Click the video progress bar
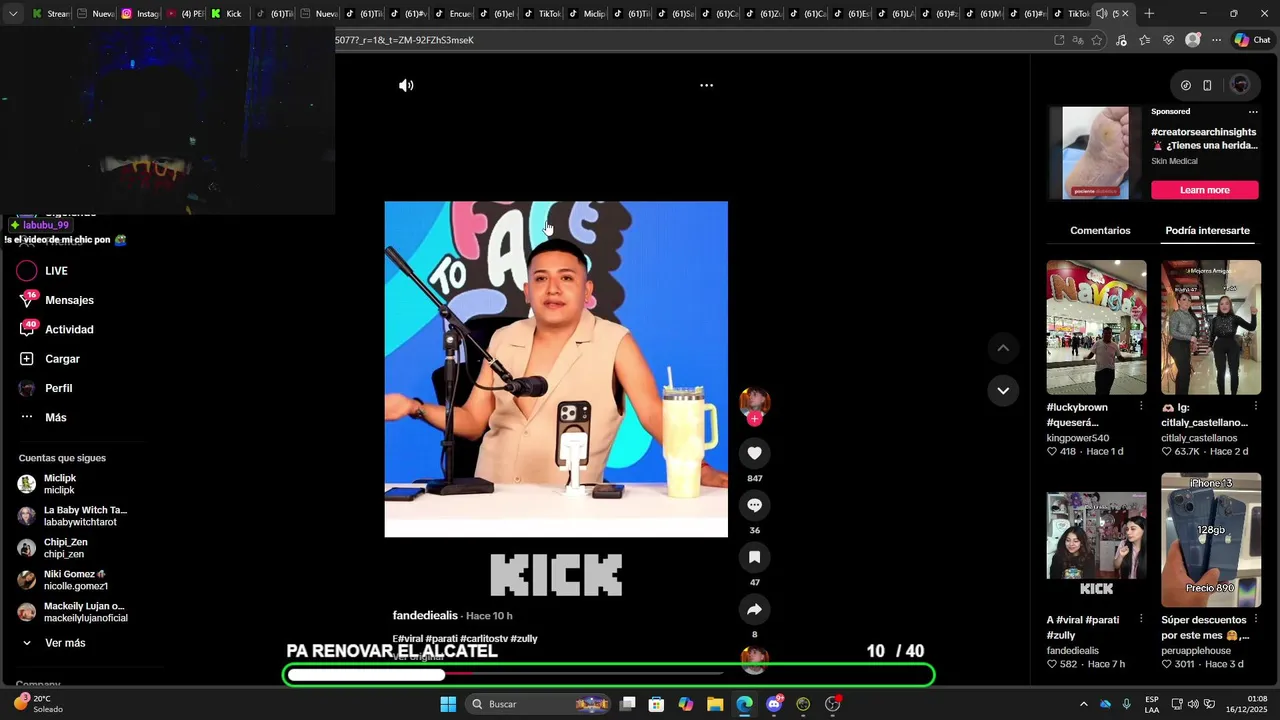This screenshot has width=1280, height=720. (x=556, y=672)
